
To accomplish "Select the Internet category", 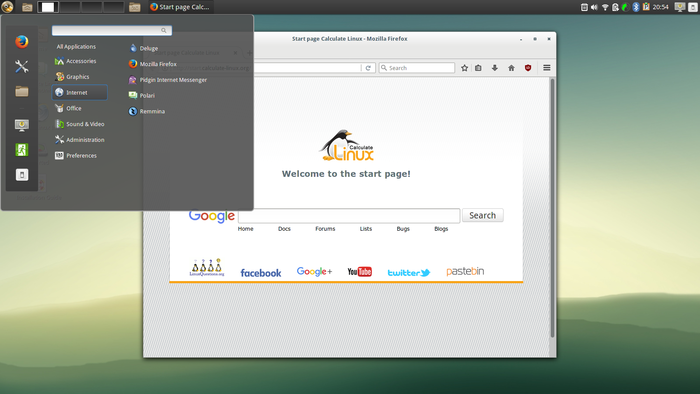I will pyautogui.click(x=79, y=92).
